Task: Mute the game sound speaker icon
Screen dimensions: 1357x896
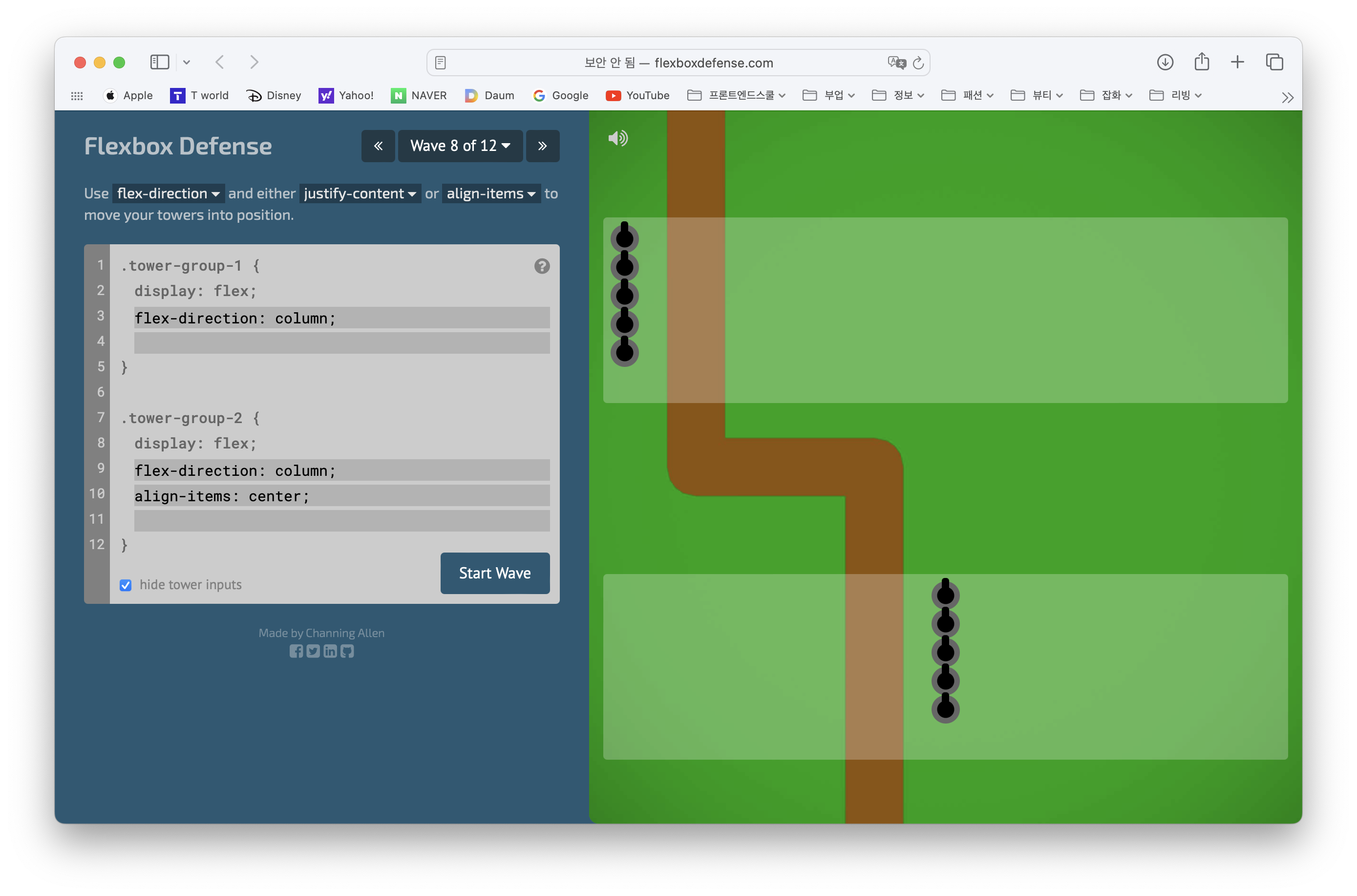Action: [617, 138]
